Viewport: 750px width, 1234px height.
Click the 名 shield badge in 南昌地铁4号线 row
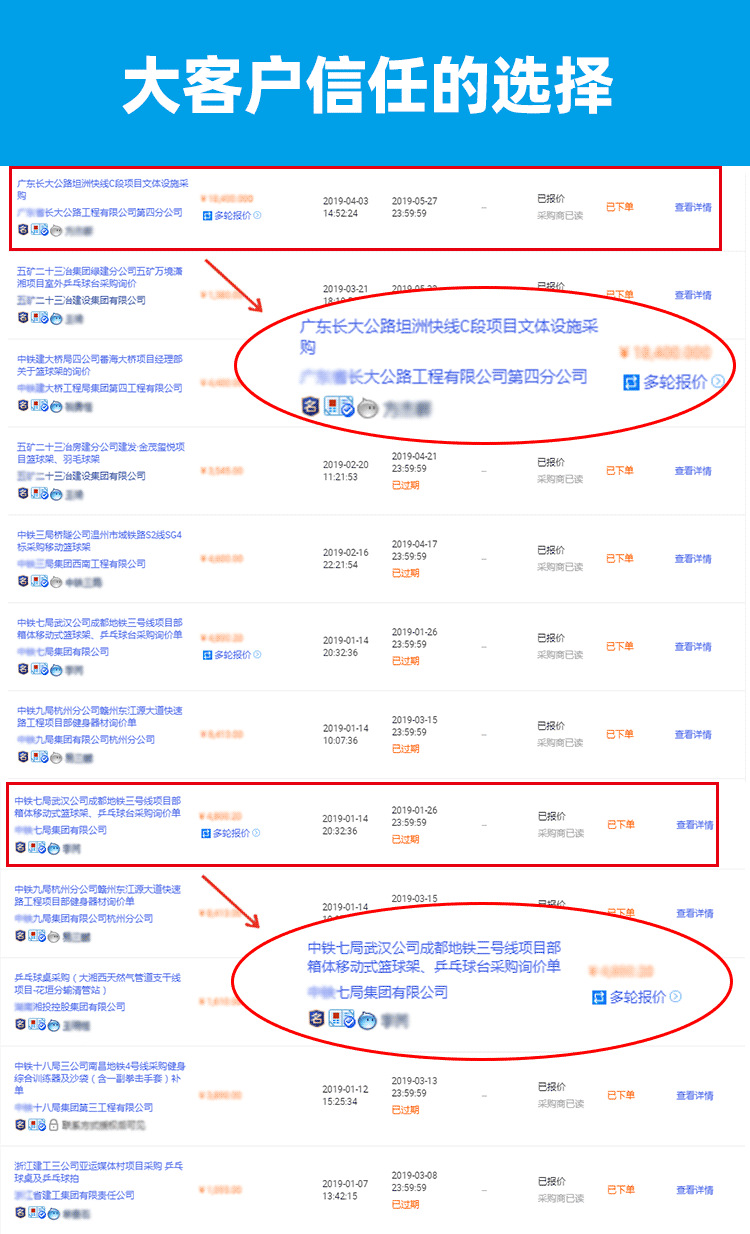pos(21,1125)
